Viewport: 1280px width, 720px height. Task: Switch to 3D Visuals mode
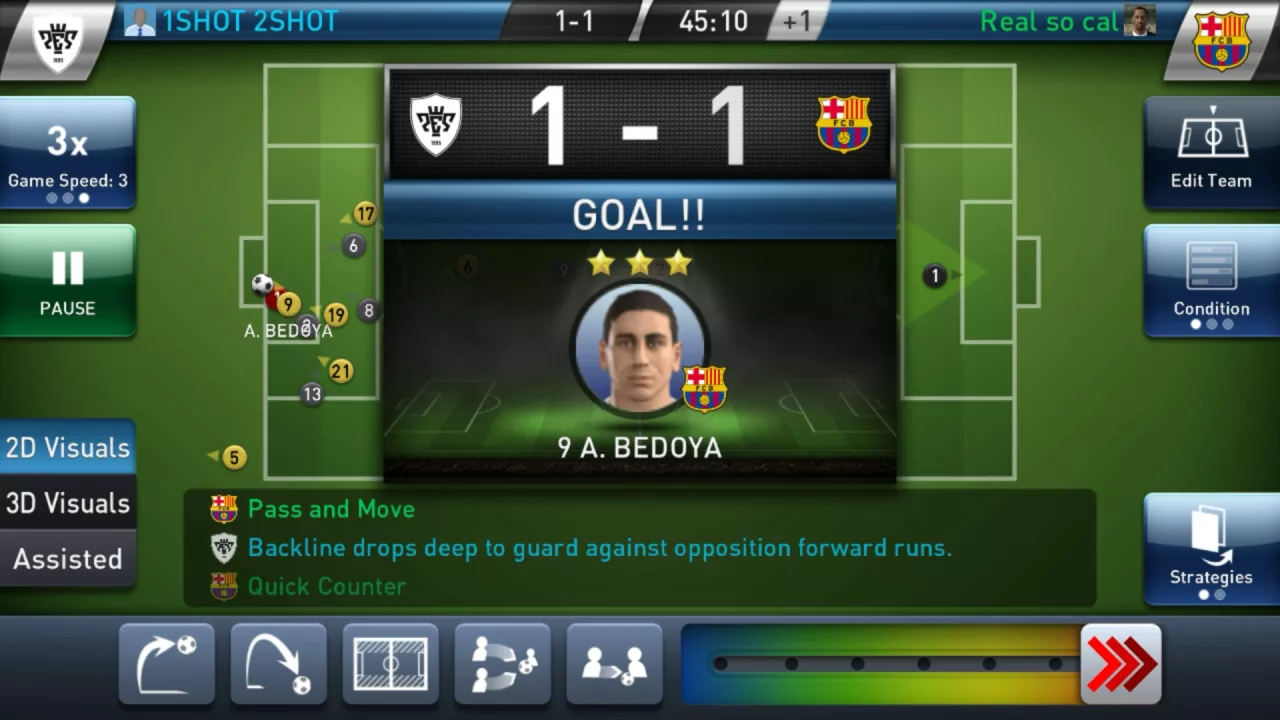pos(67,503)
